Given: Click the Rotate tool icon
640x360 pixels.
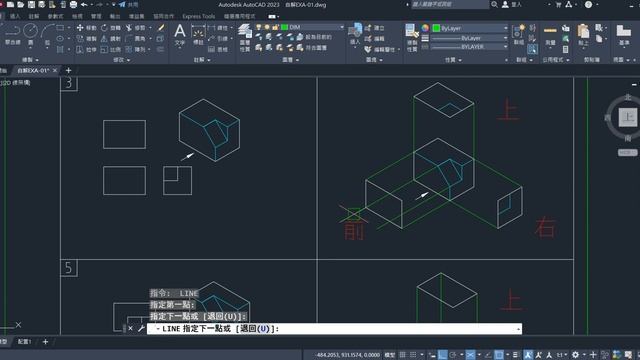Looking at the screenshot, I should 104,28.
